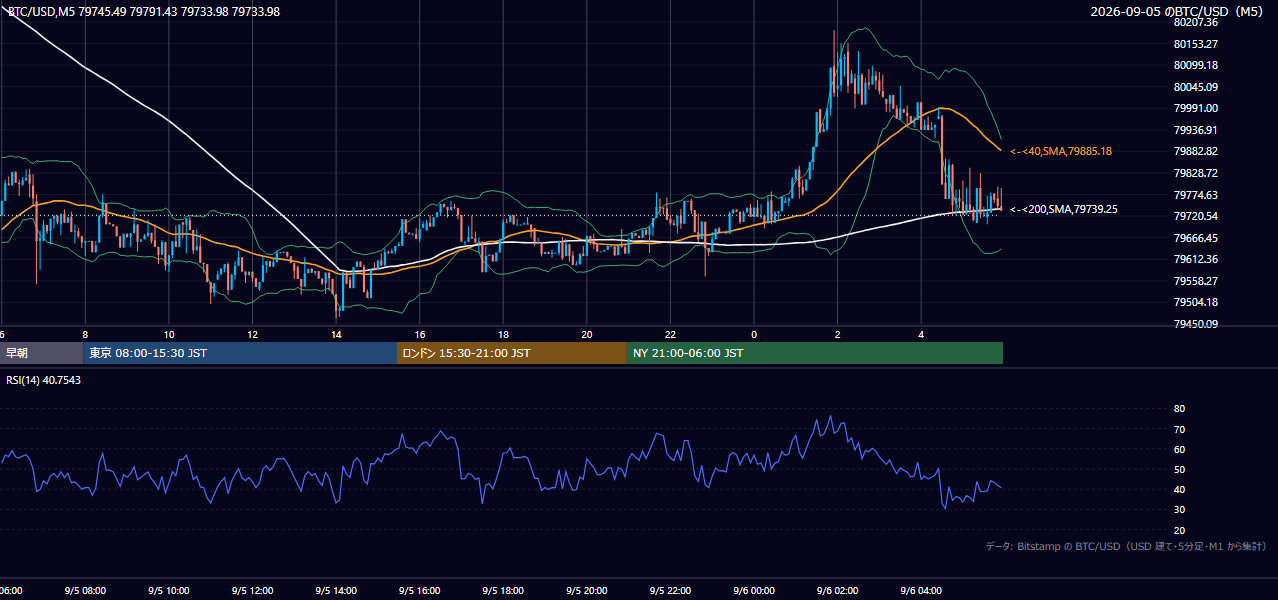The height and width of the screenshot is (600, 1278).
Task: Click the 9/5 18:00 bottom axis label
Action: [x=503, y=591]
